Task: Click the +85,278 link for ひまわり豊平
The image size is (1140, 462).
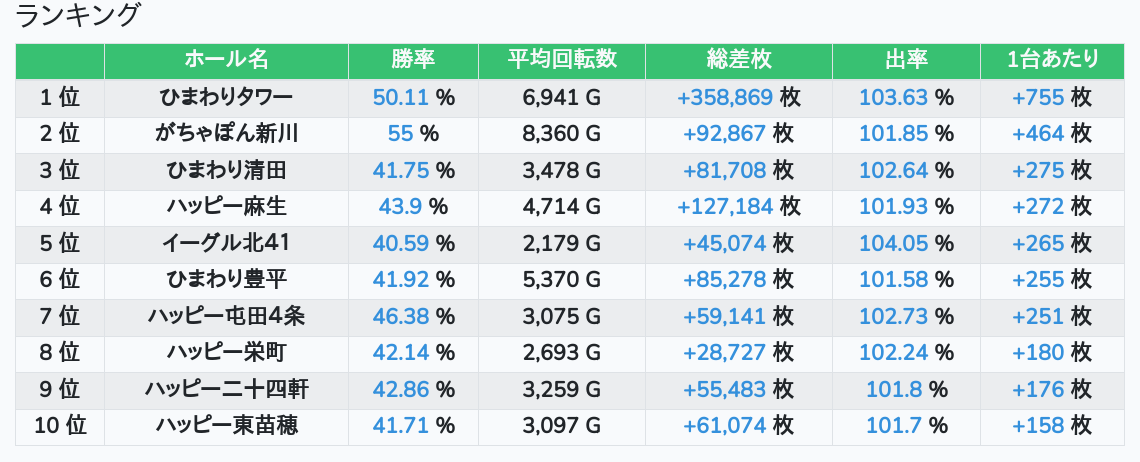Action: pos(724,281)
